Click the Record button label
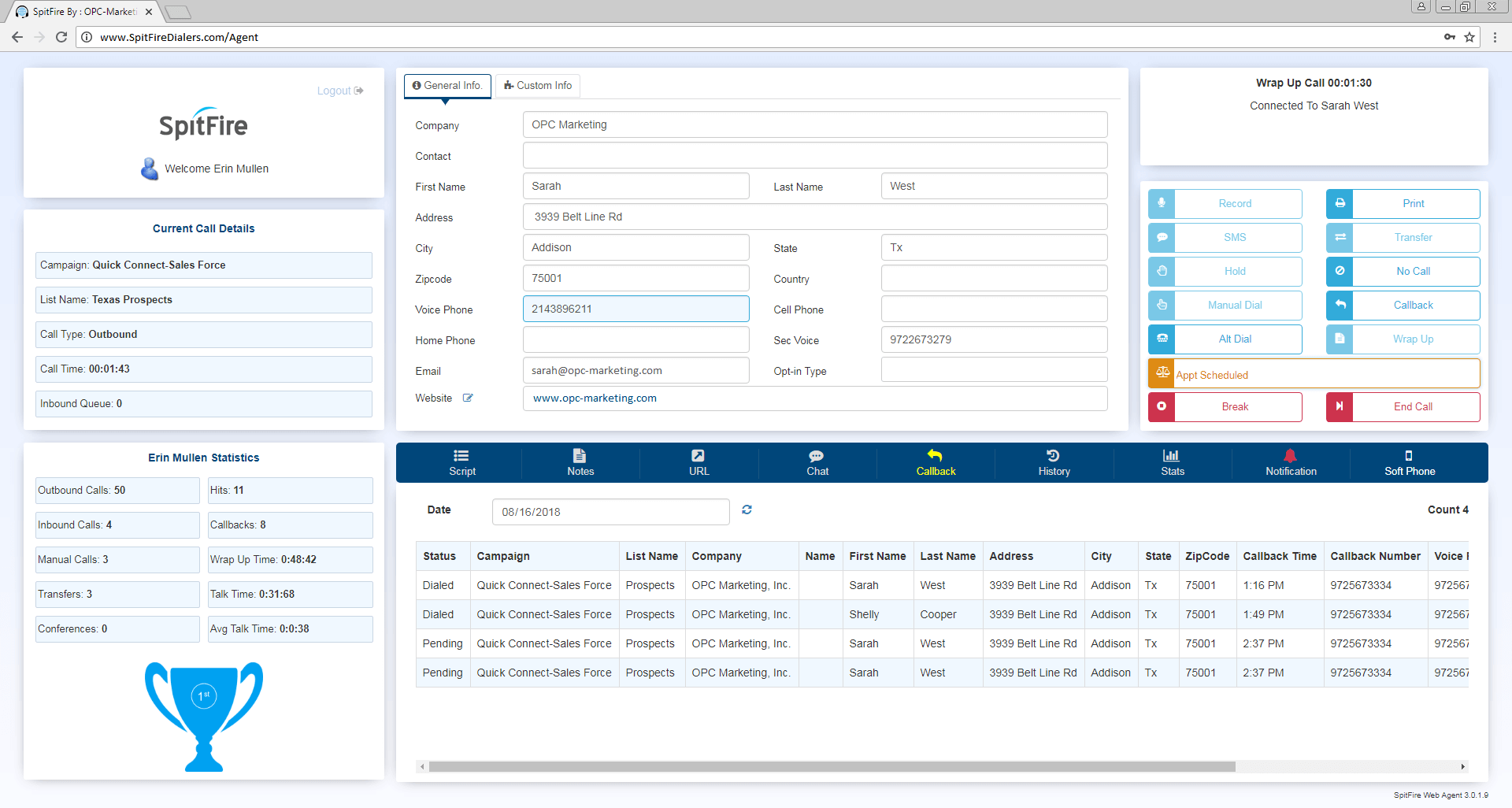 1235,203
